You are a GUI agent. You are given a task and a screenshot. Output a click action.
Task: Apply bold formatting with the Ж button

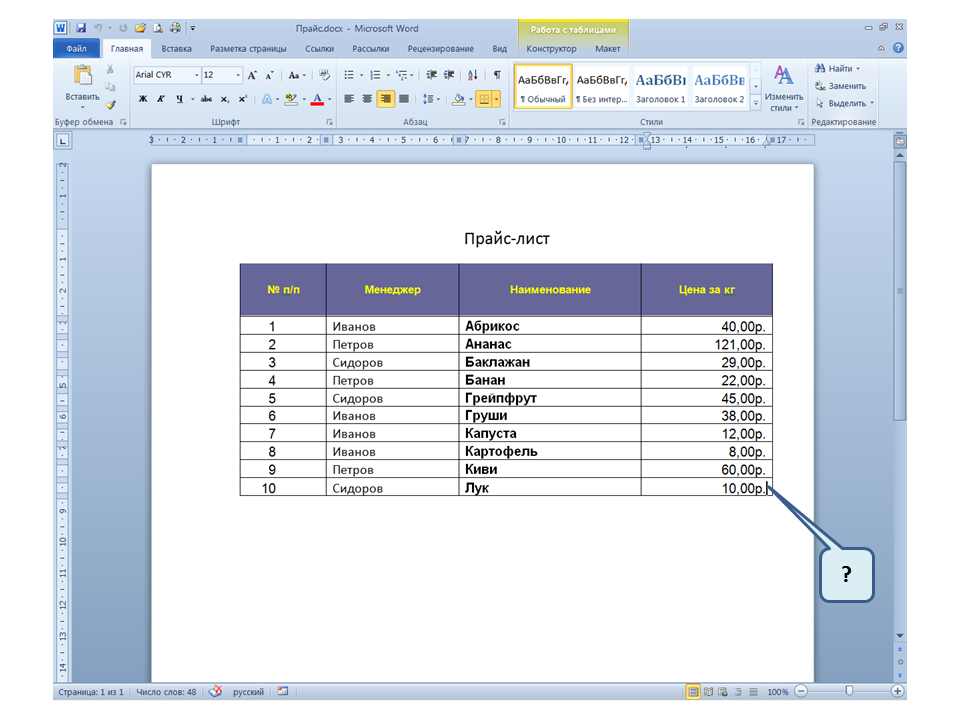(142, 99)
